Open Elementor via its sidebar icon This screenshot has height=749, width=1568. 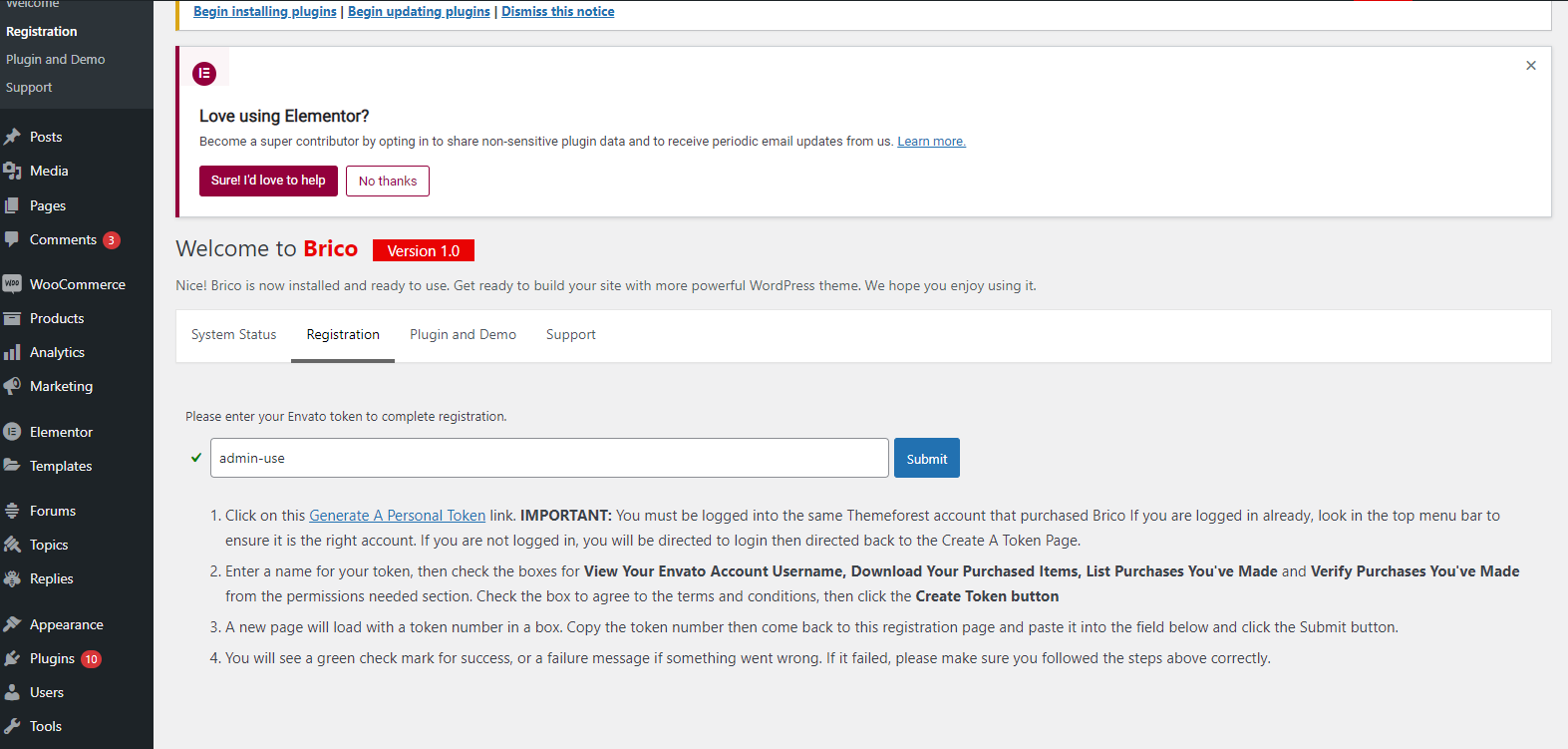(x=13, y=432)
